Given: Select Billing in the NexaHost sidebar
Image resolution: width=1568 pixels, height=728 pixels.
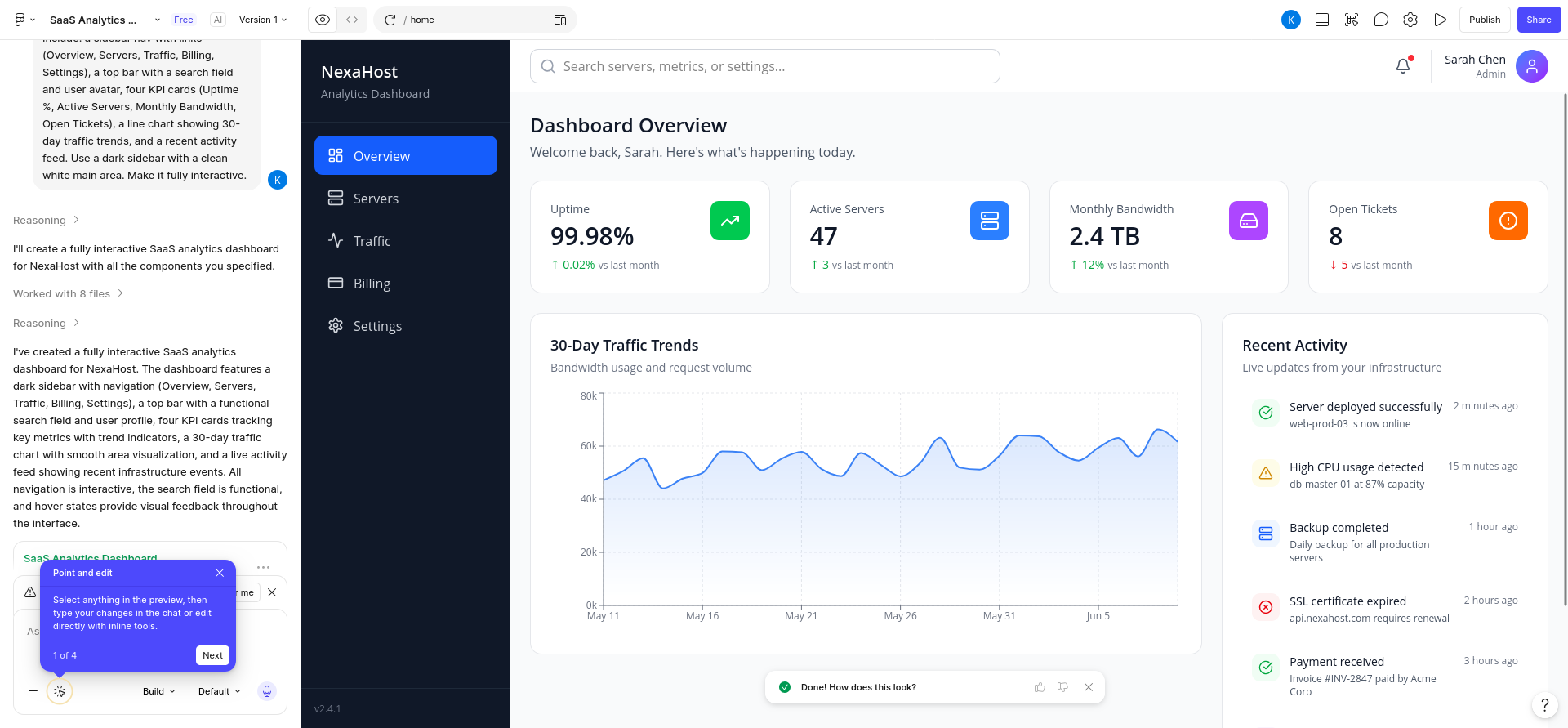Looking at the screenshot, I should click(x=406, y=283).
